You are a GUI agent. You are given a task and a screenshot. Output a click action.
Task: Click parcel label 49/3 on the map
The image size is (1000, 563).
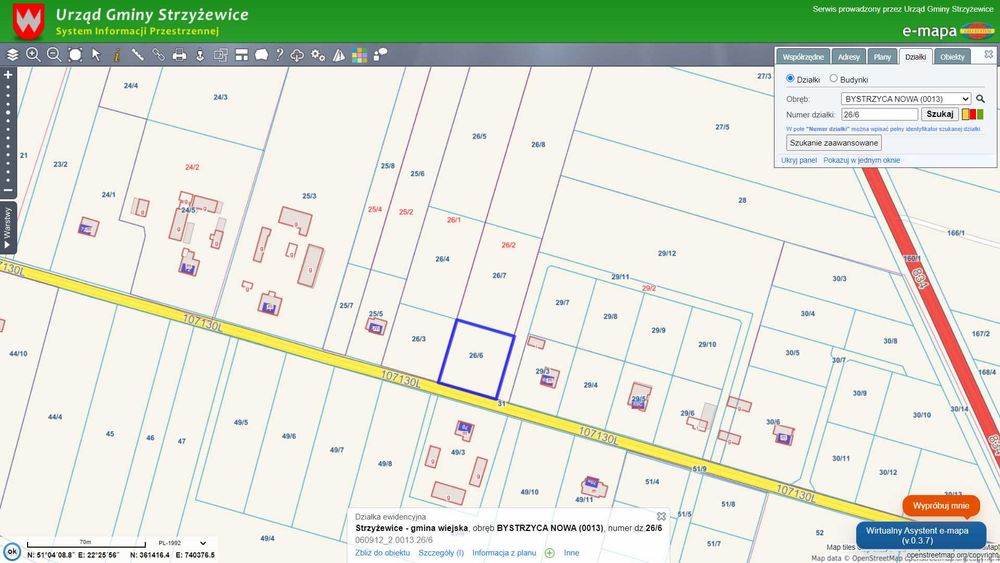(x=458, y=452)
